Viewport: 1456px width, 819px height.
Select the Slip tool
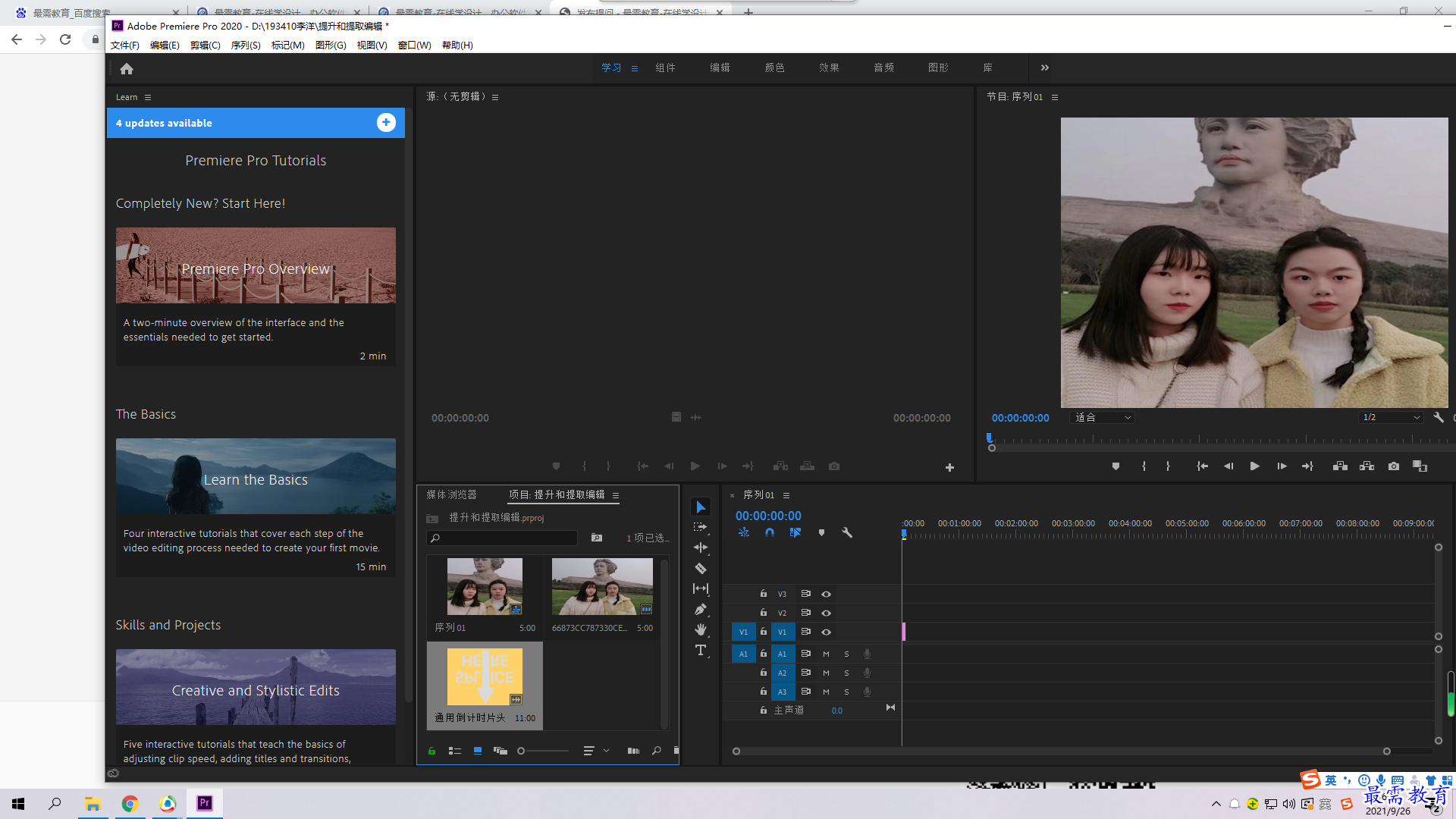tap(701, 588)
